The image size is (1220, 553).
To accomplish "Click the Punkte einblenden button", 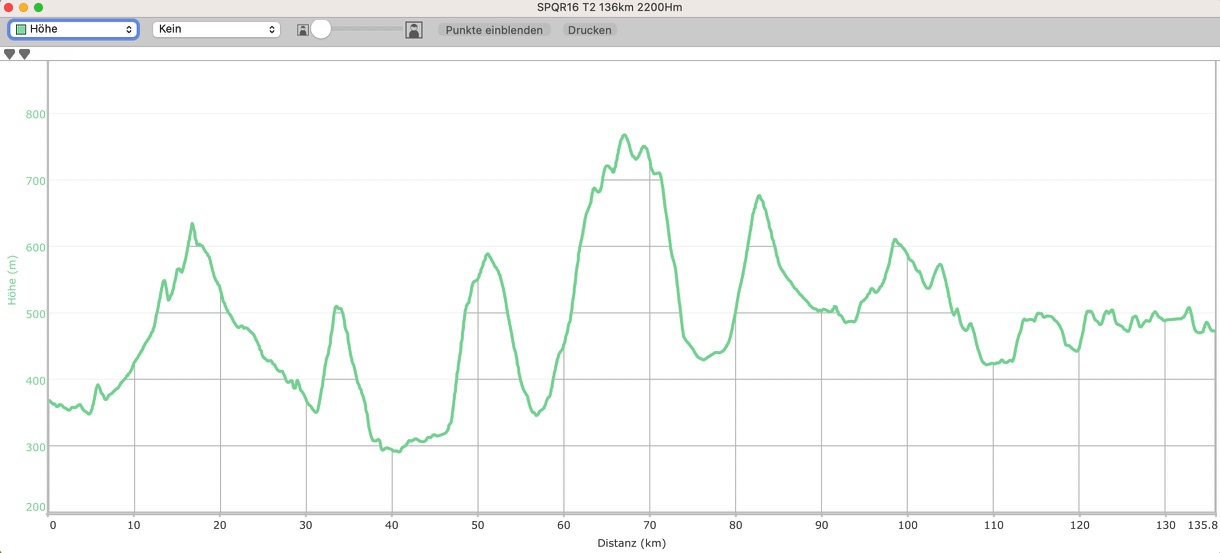I will coord(494,30).
